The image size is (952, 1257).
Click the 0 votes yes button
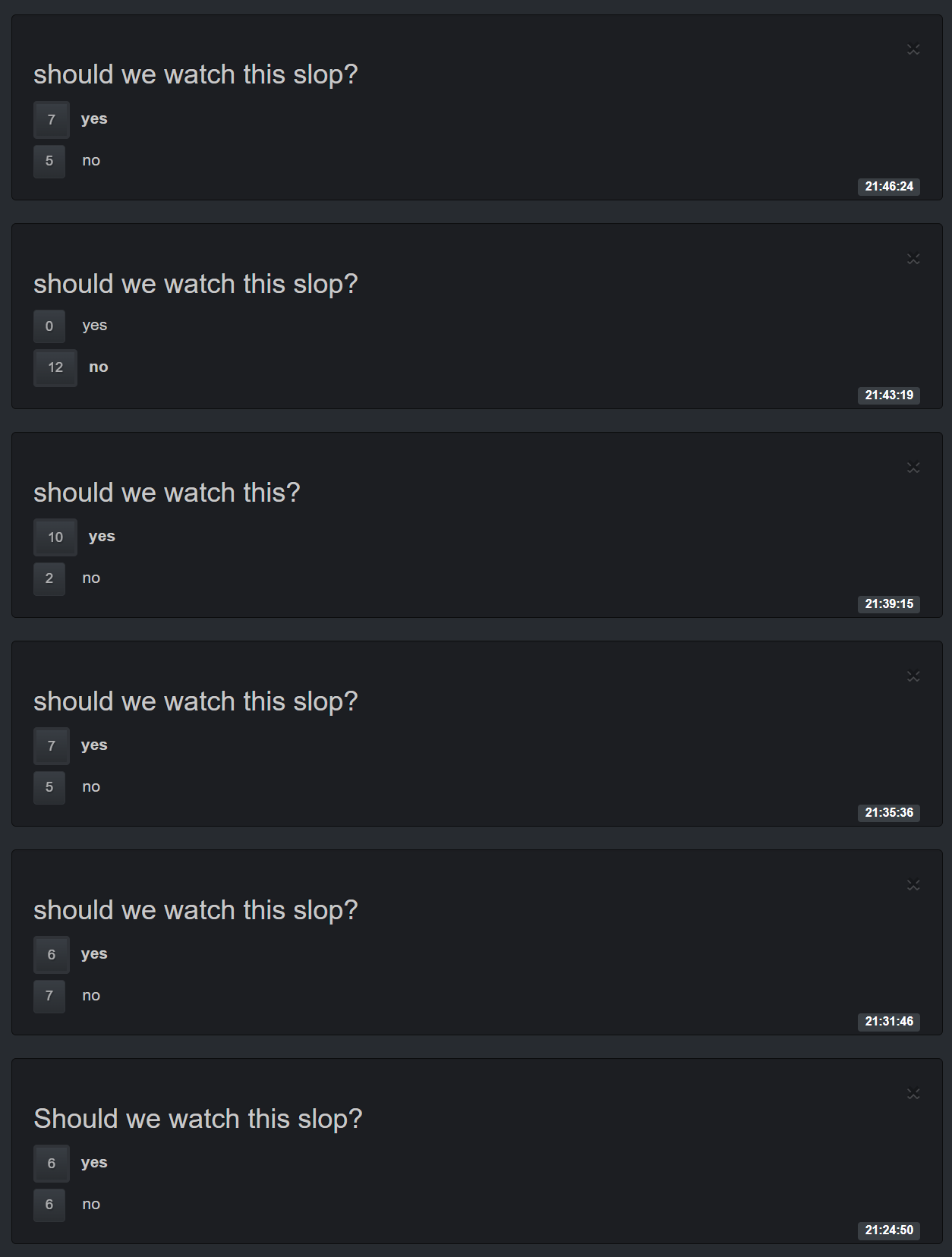coord(49,326)
